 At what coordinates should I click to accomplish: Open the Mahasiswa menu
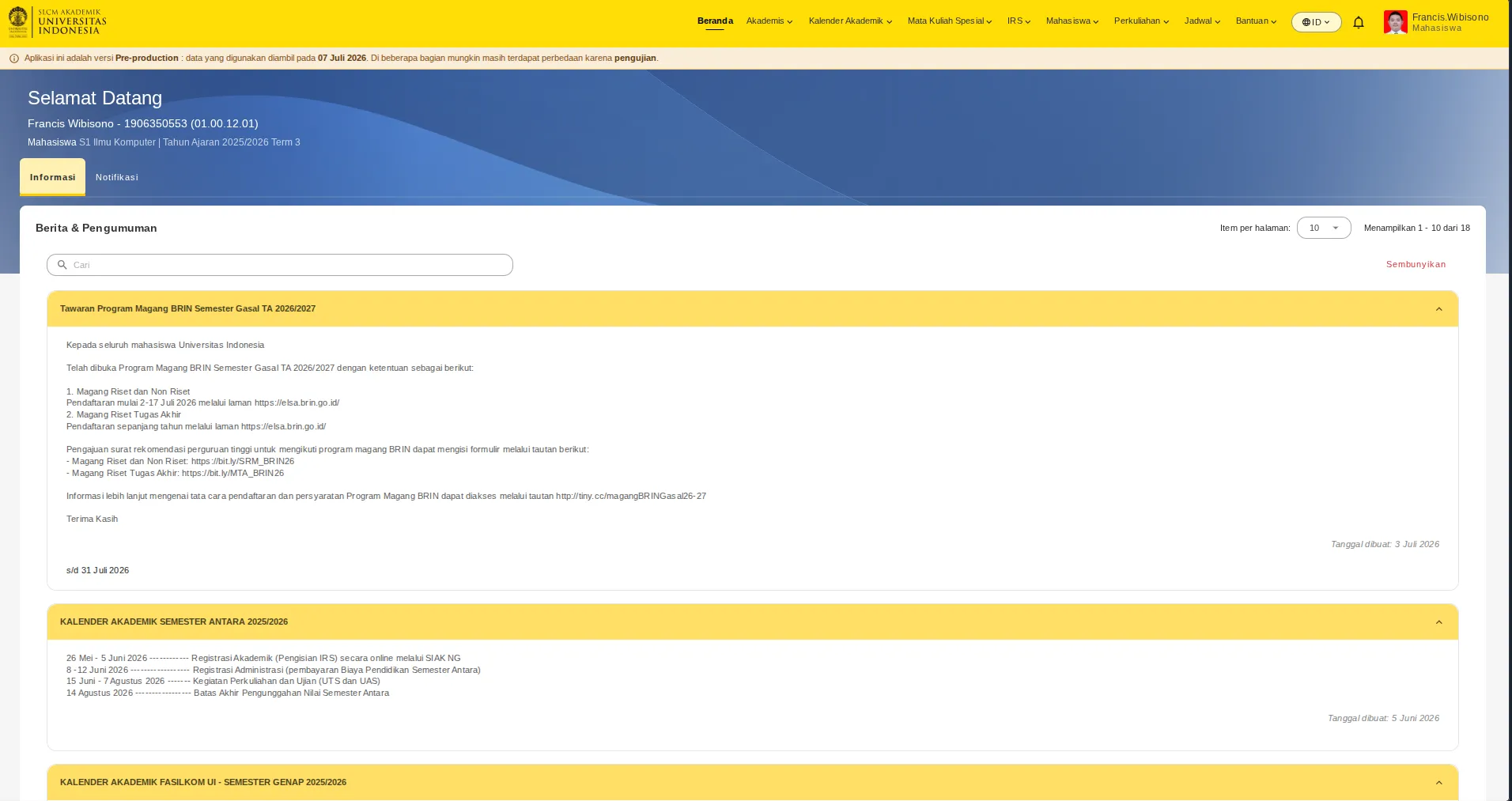(1072, 21)
